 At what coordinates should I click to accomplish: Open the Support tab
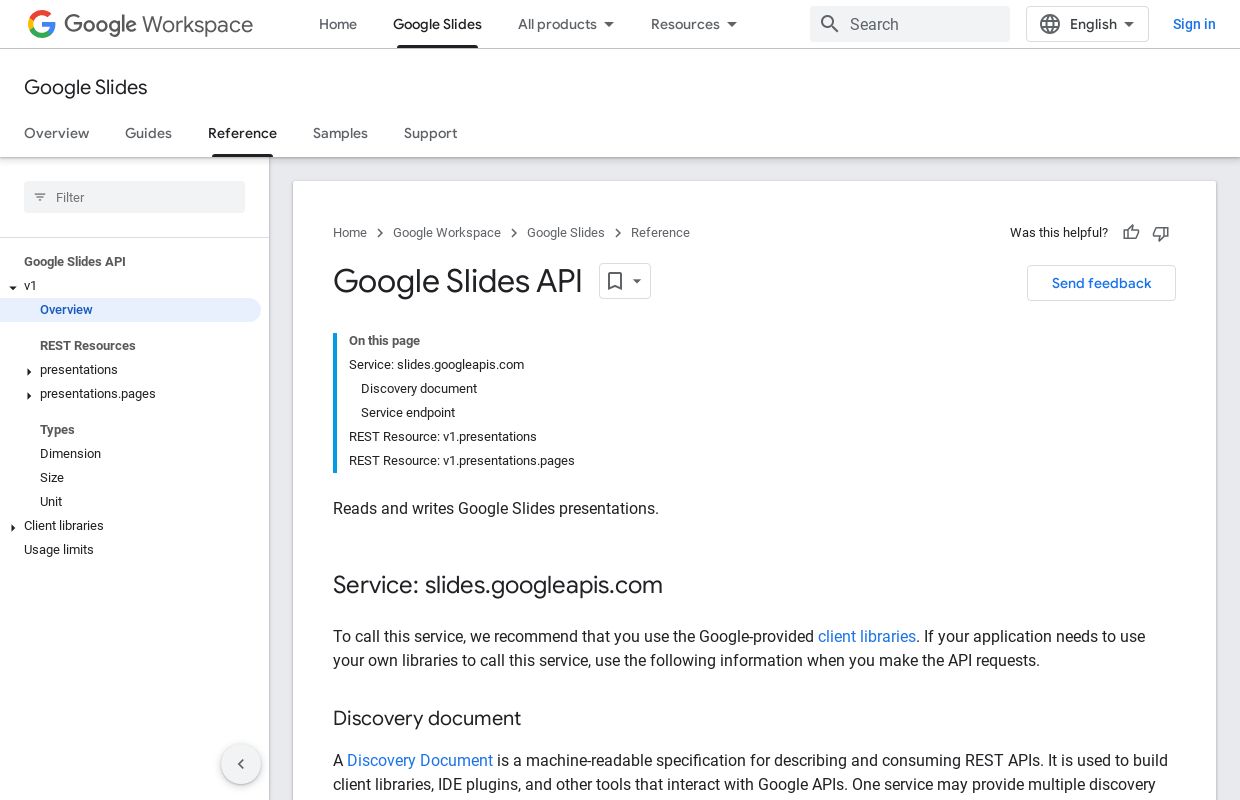click(430, 133)
